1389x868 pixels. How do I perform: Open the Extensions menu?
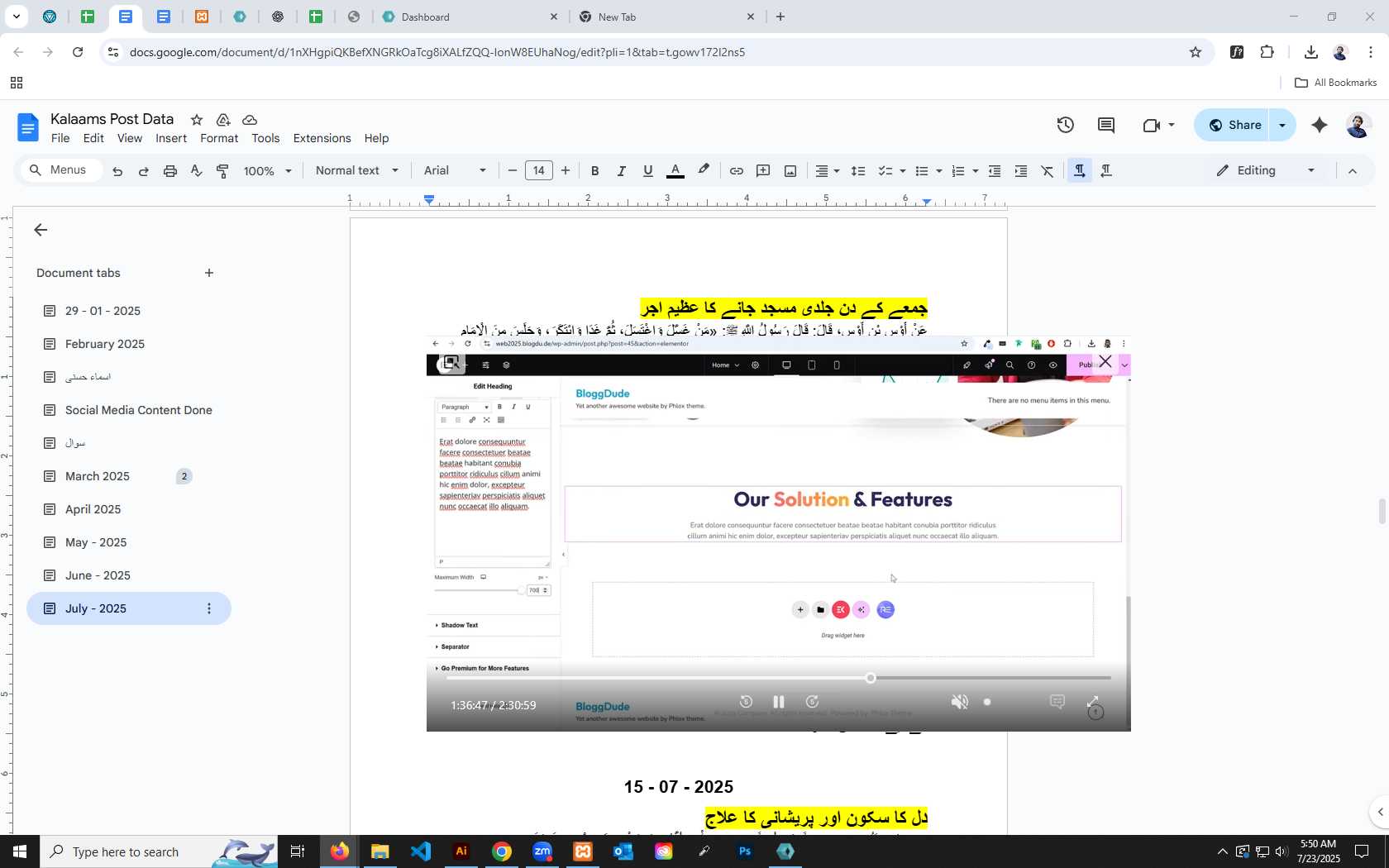pos(322,138)
